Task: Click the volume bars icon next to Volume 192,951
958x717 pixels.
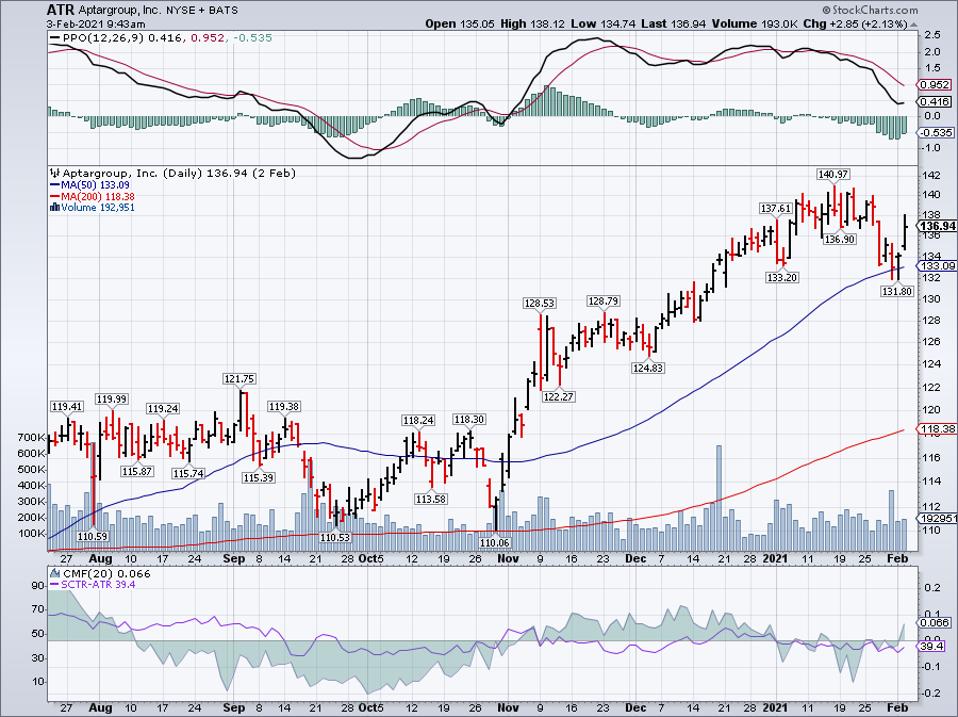Action: coord(55,208)
